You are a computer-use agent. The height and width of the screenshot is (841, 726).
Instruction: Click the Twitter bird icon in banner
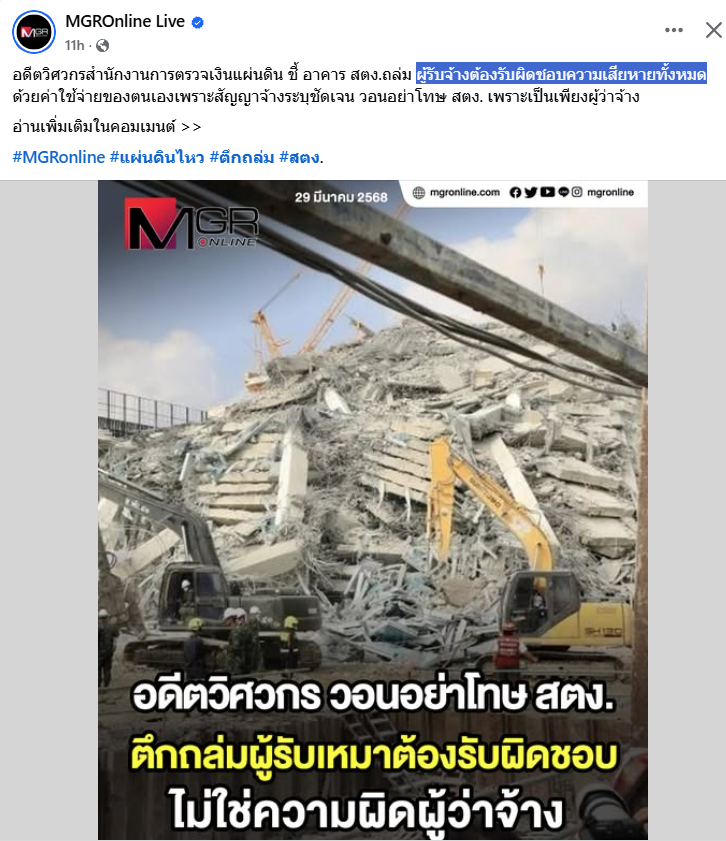531,192
